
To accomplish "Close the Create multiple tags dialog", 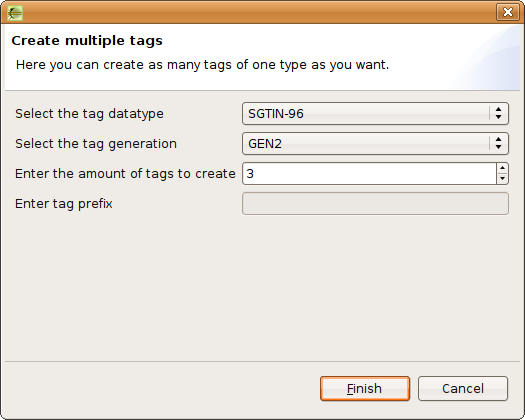I will [508, 12].
